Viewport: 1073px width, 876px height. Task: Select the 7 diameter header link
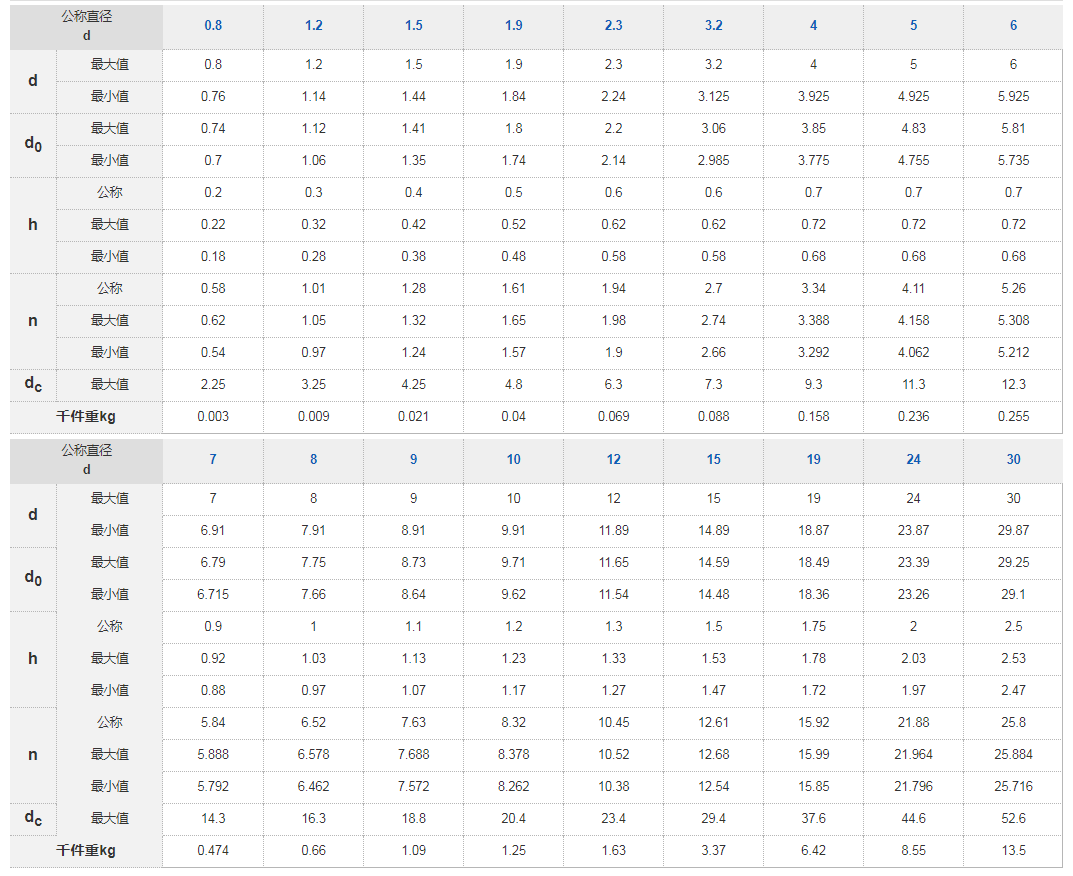213,460
